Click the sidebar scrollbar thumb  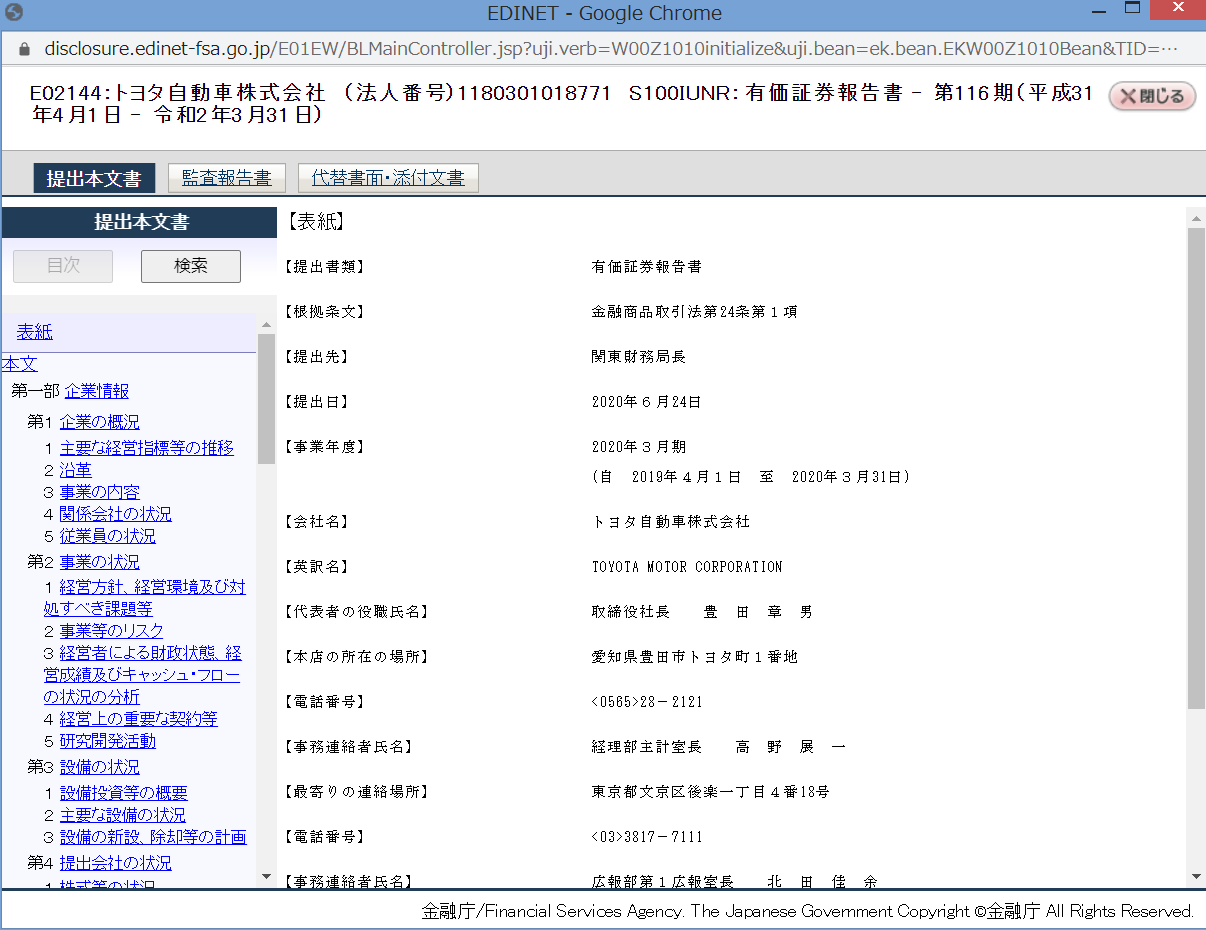coord(266,399)
